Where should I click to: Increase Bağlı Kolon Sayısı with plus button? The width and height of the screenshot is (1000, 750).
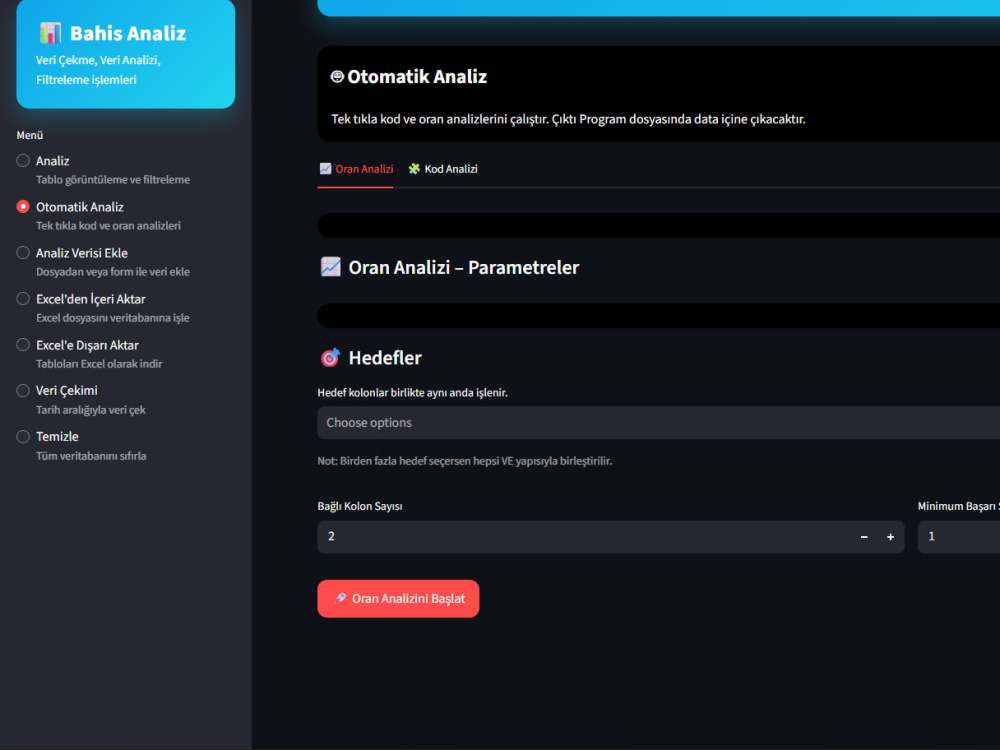(x=890, y=537)
